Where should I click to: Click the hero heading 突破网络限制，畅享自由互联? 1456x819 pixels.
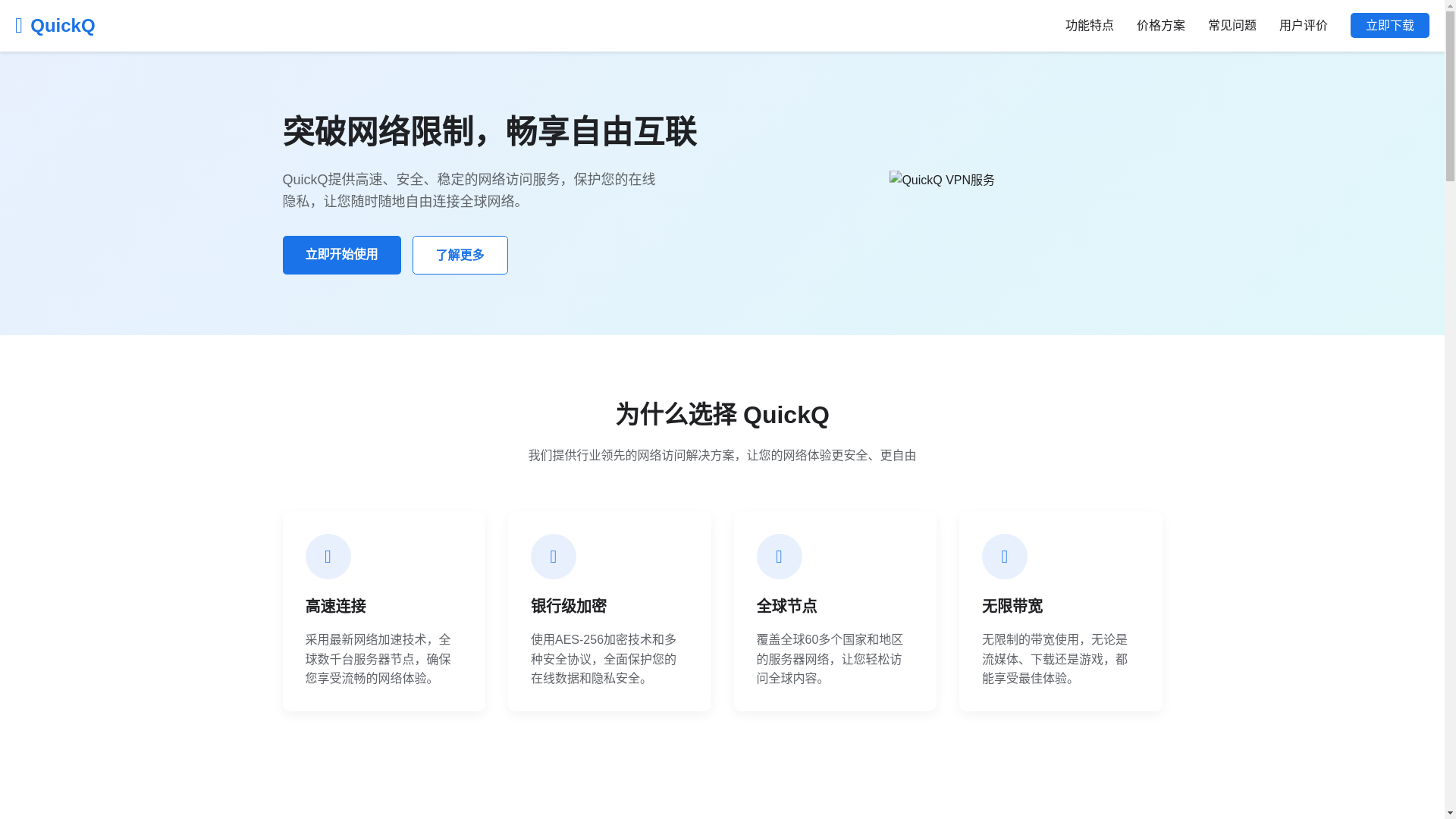coord(489,131)
